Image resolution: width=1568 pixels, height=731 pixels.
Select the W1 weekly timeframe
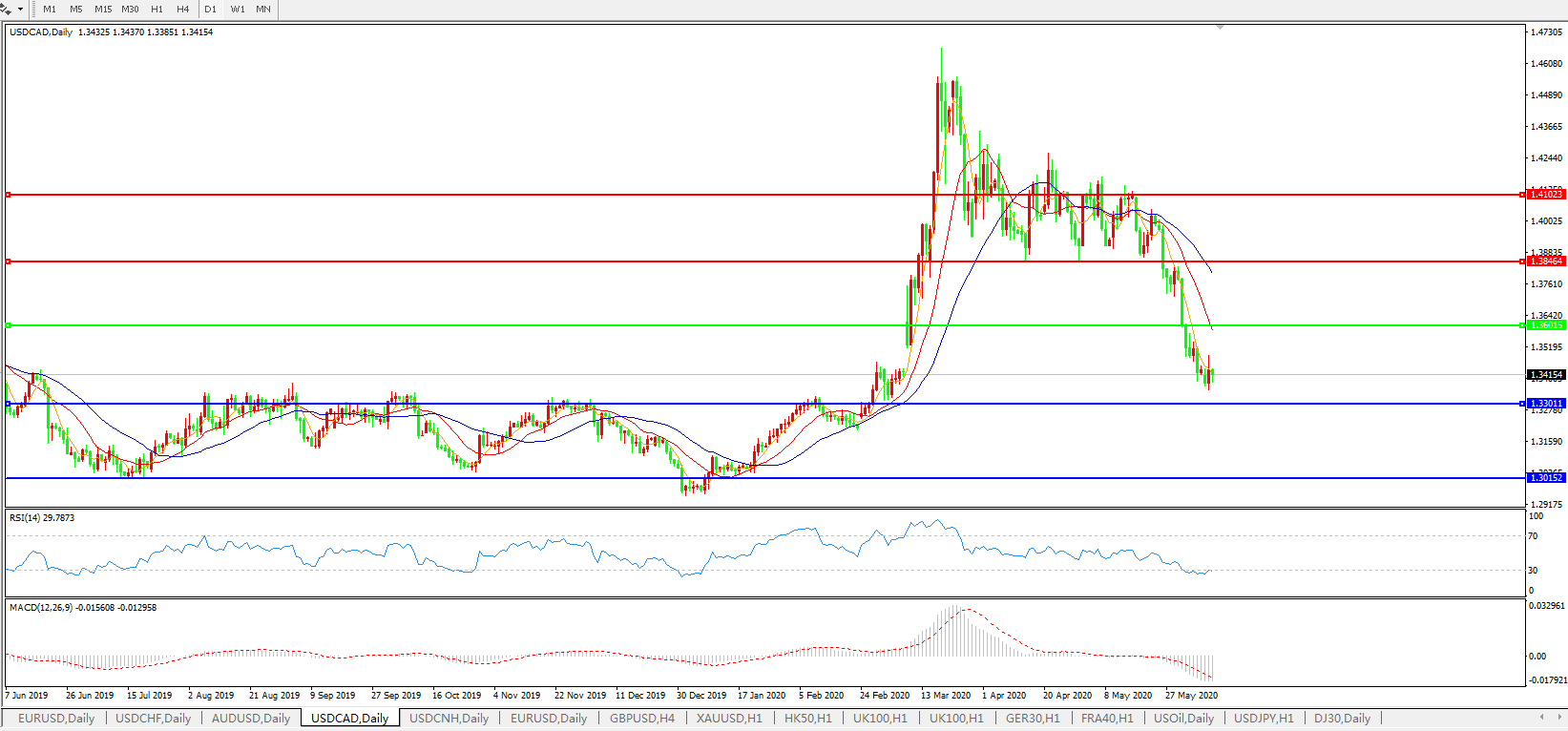(238, 10)
